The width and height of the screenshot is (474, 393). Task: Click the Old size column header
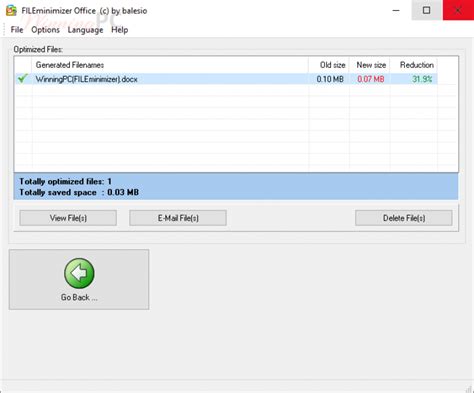[x=329, y=65]
